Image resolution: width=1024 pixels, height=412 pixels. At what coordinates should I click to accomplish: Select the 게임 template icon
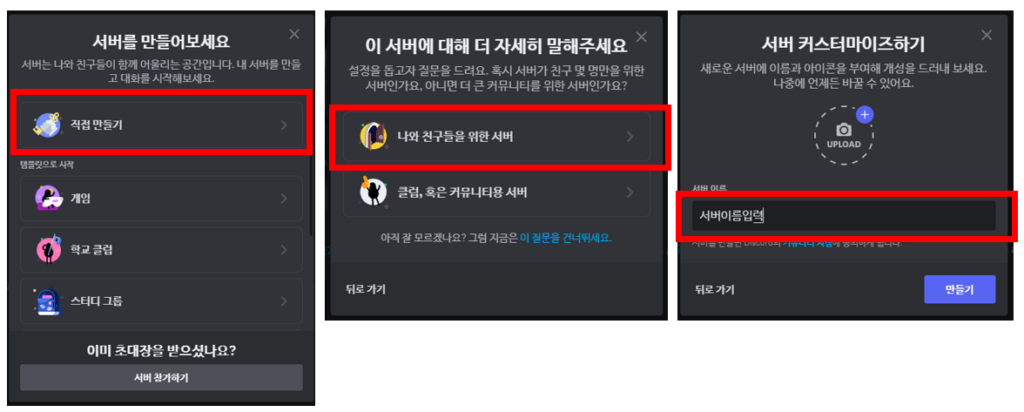[x=48, y=198]
